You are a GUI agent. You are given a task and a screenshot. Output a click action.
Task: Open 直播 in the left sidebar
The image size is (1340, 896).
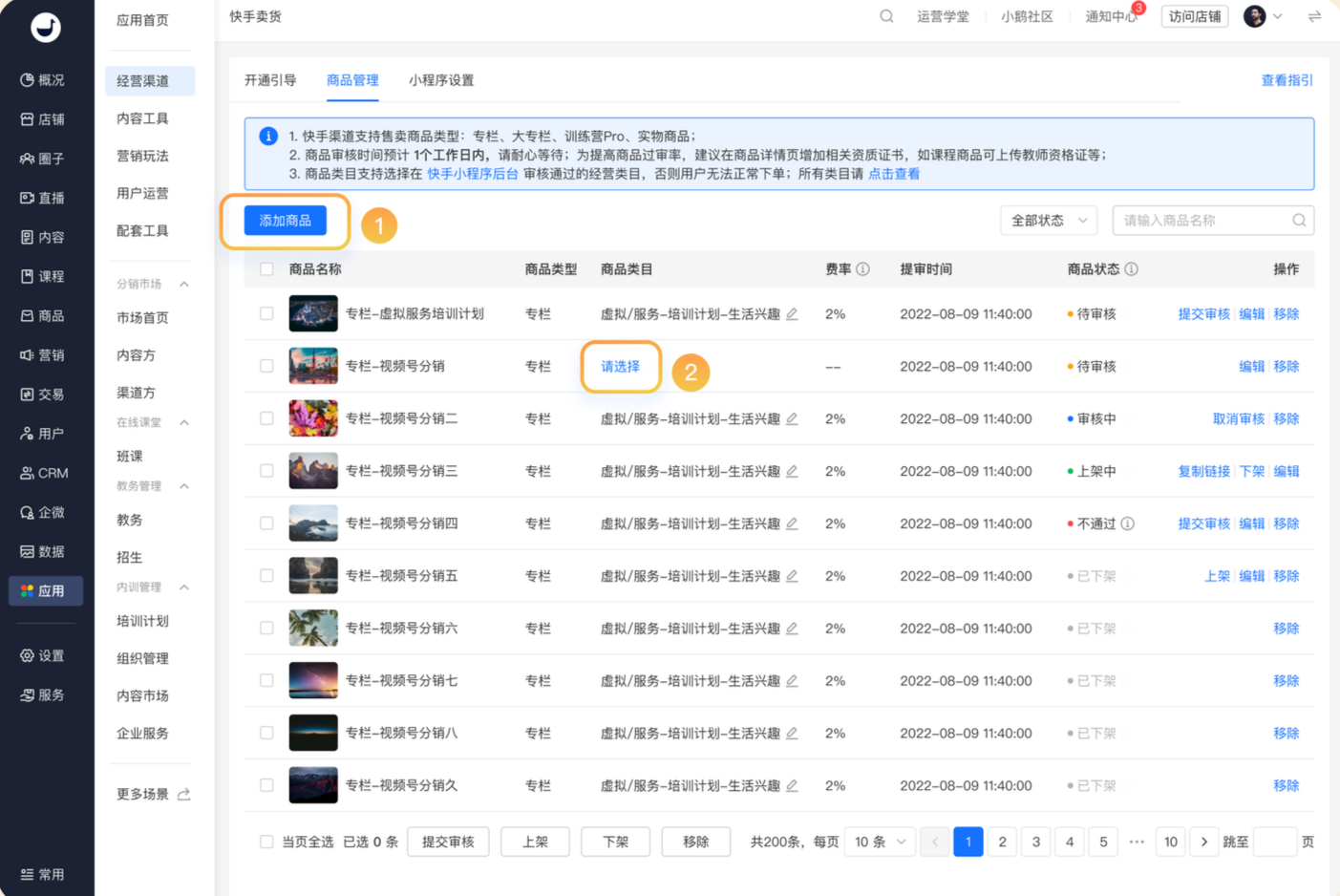(43, 198)
